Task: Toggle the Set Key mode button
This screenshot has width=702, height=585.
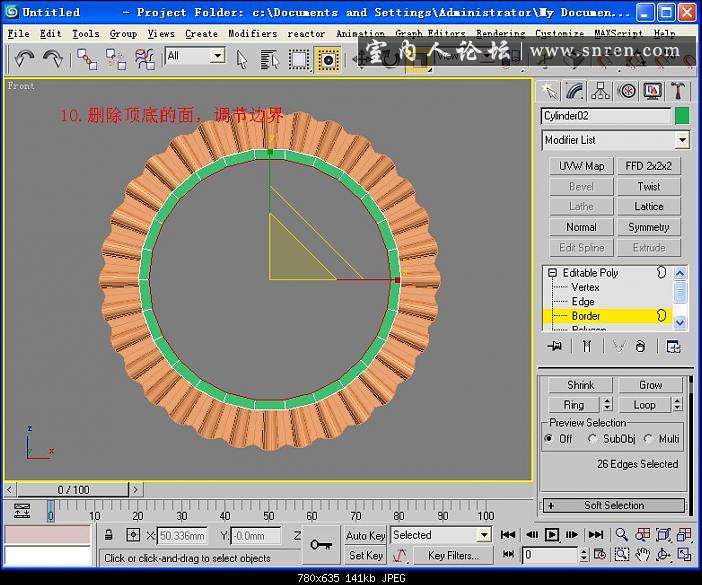Action: pos(365,555)
